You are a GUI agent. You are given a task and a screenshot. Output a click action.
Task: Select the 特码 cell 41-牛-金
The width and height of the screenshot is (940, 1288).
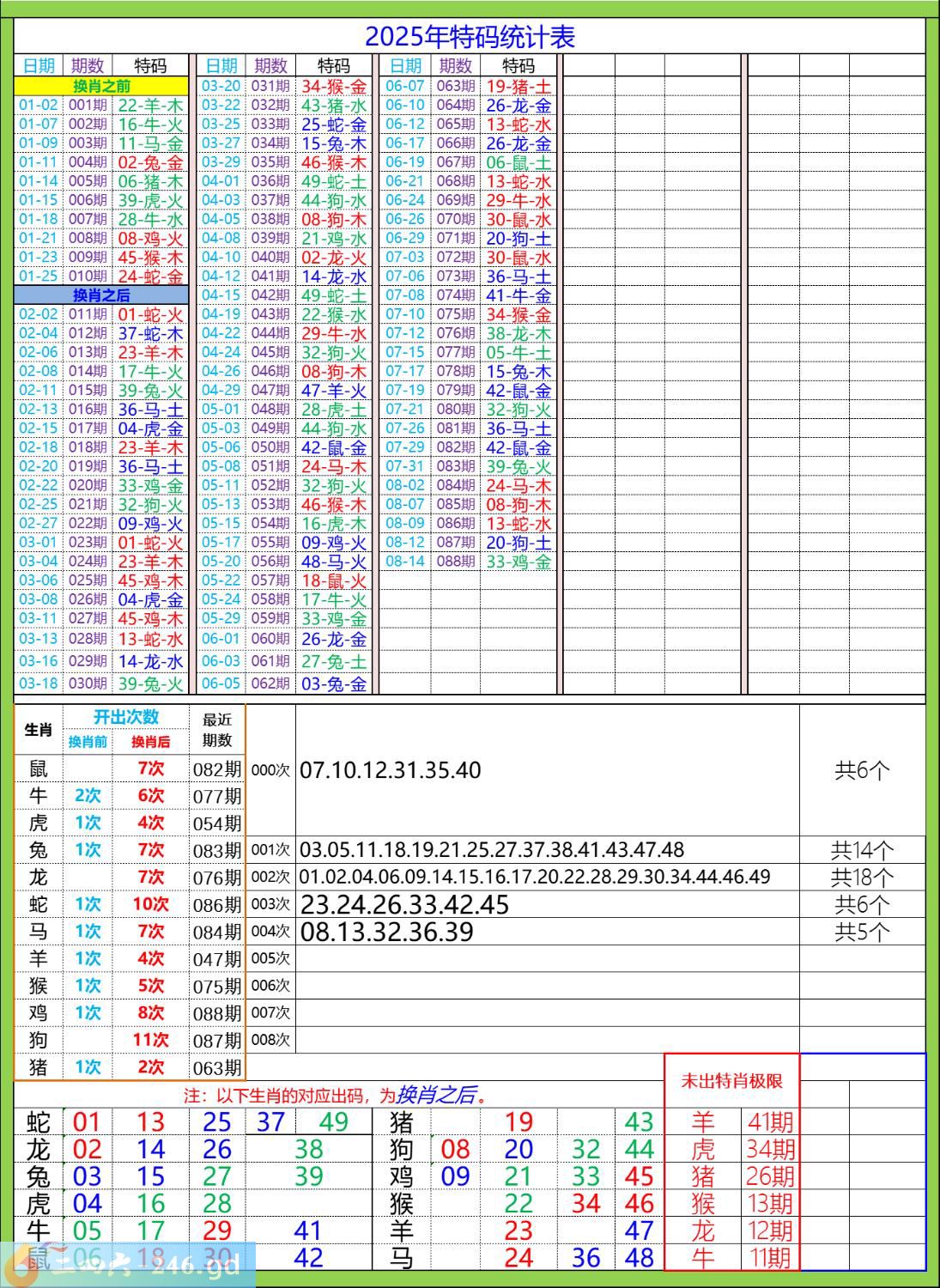(519, 295)
